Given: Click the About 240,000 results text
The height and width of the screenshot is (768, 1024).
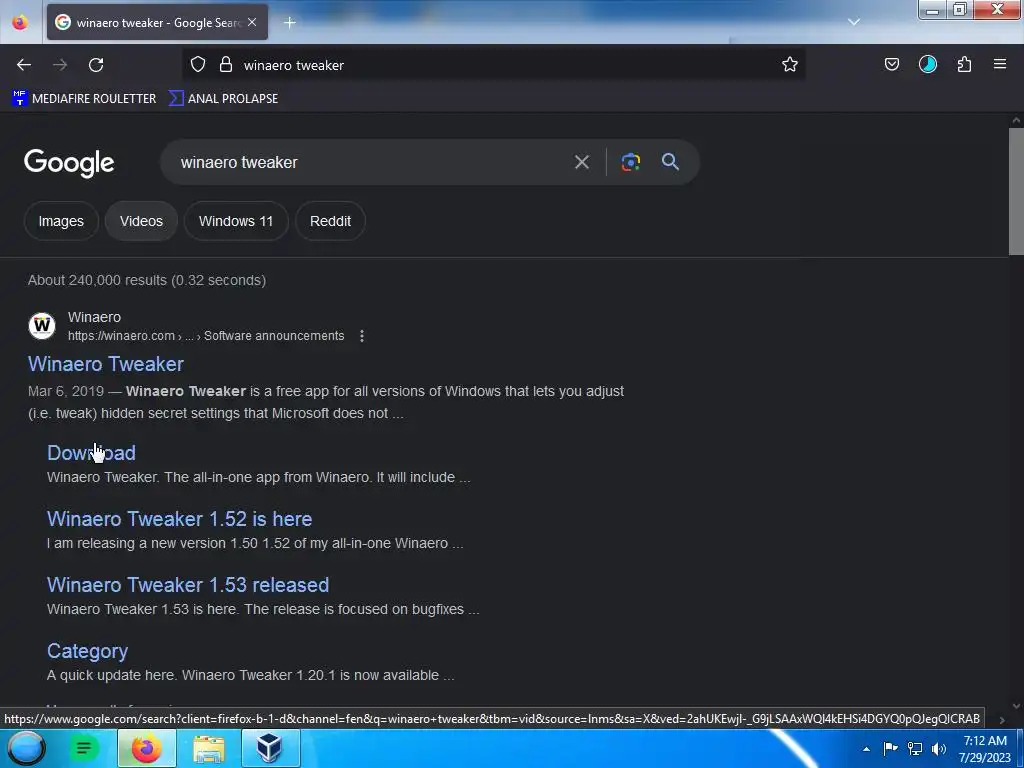Looking at the screenshot, I should (147, 280).
